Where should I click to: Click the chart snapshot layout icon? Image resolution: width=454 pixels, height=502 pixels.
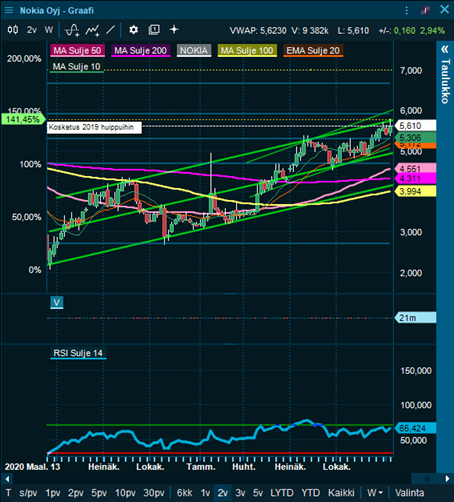click(x=154, y=30)
